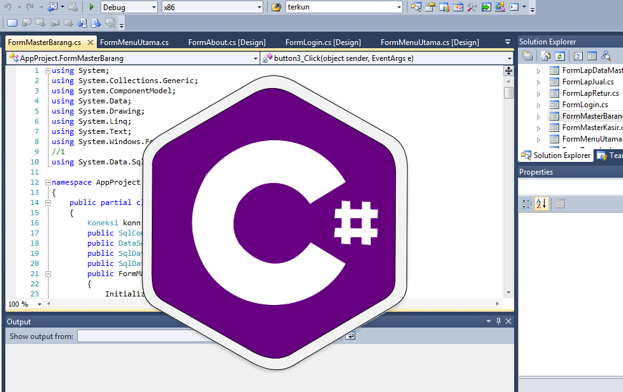The image size is (623, 392).
Task: Click Property Pages icon in Properties panel
Action: pyautogui.click(x=559, y=204)
